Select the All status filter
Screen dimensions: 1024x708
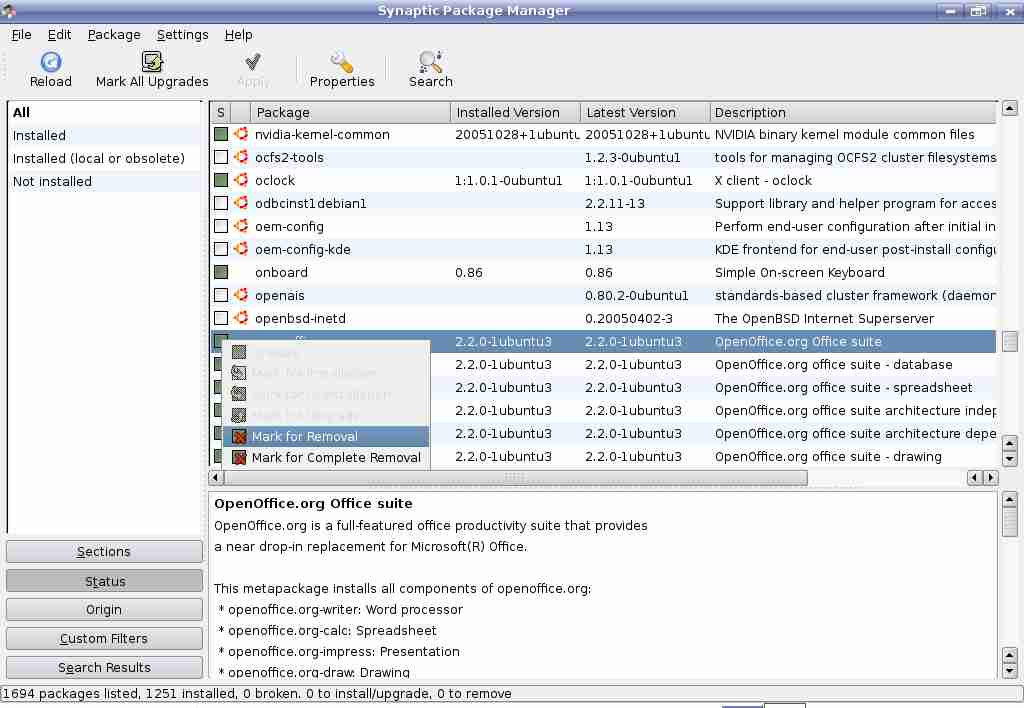tap(104, 112)
